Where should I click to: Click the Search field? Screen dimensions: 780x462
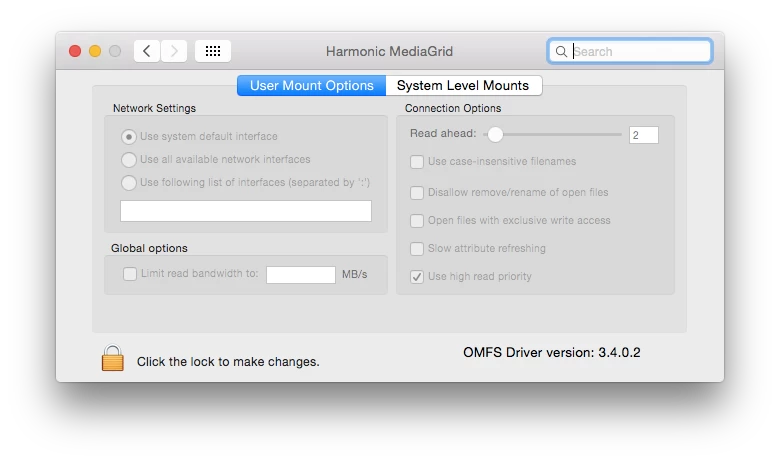(x=630, y=51)
